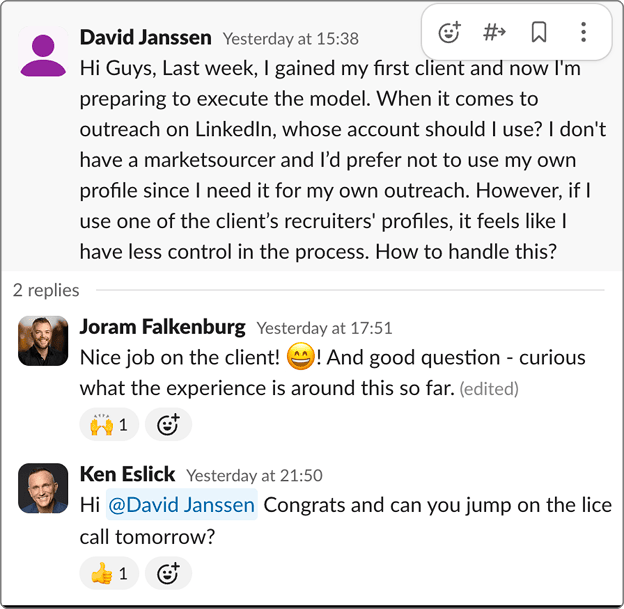624x609 pixels.
Task: Toggle raised hands reaction on Joram's reply
Action: (x=109, y=425)
